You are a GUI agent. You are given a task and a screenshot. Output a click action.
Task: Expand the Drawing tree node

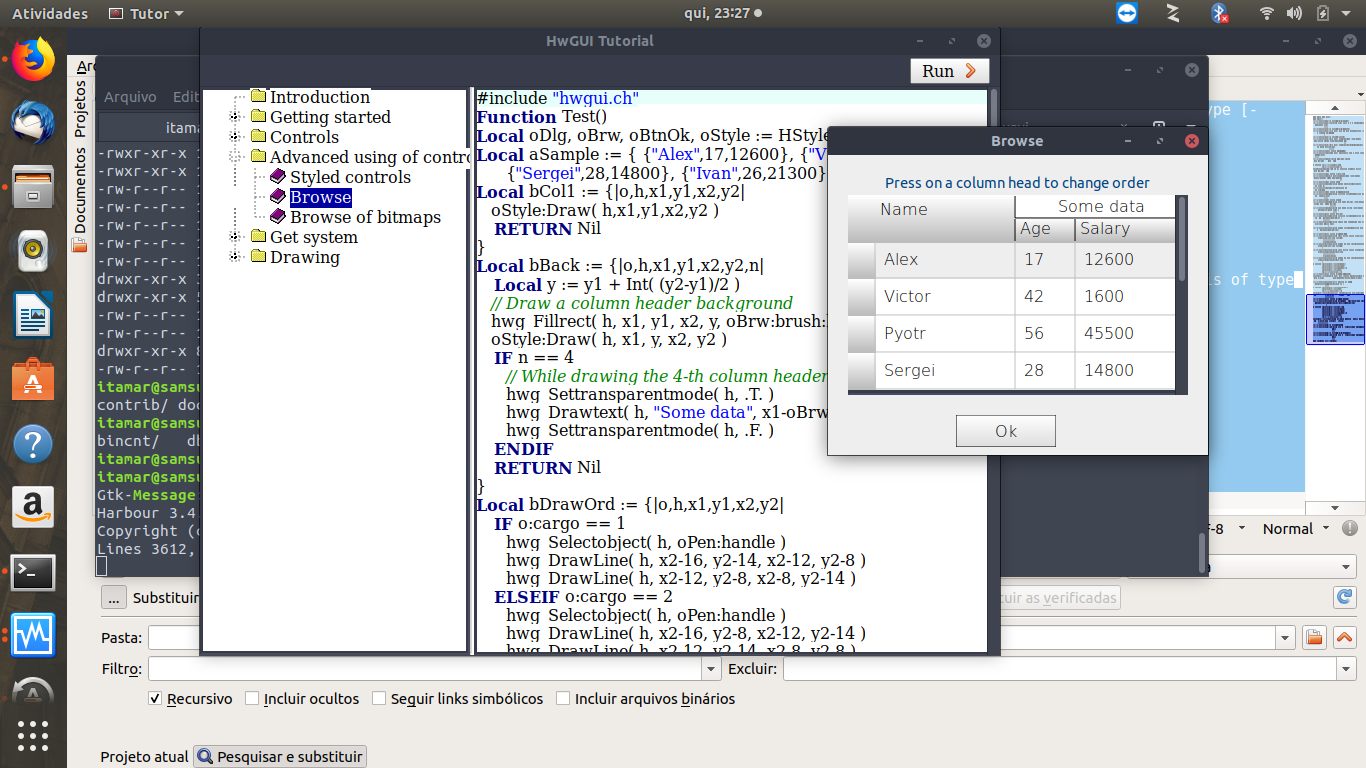(235, 257)
